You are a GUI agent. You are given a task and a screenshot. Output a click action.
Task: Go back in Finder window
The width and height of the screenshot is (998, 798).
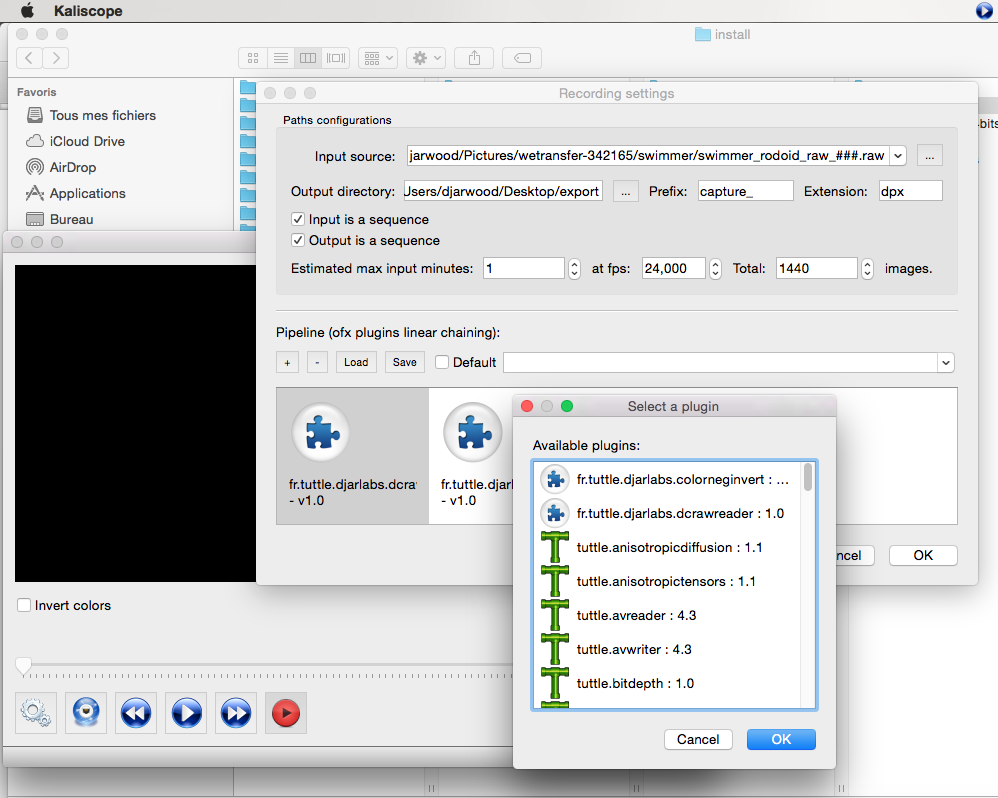[29, 58]
